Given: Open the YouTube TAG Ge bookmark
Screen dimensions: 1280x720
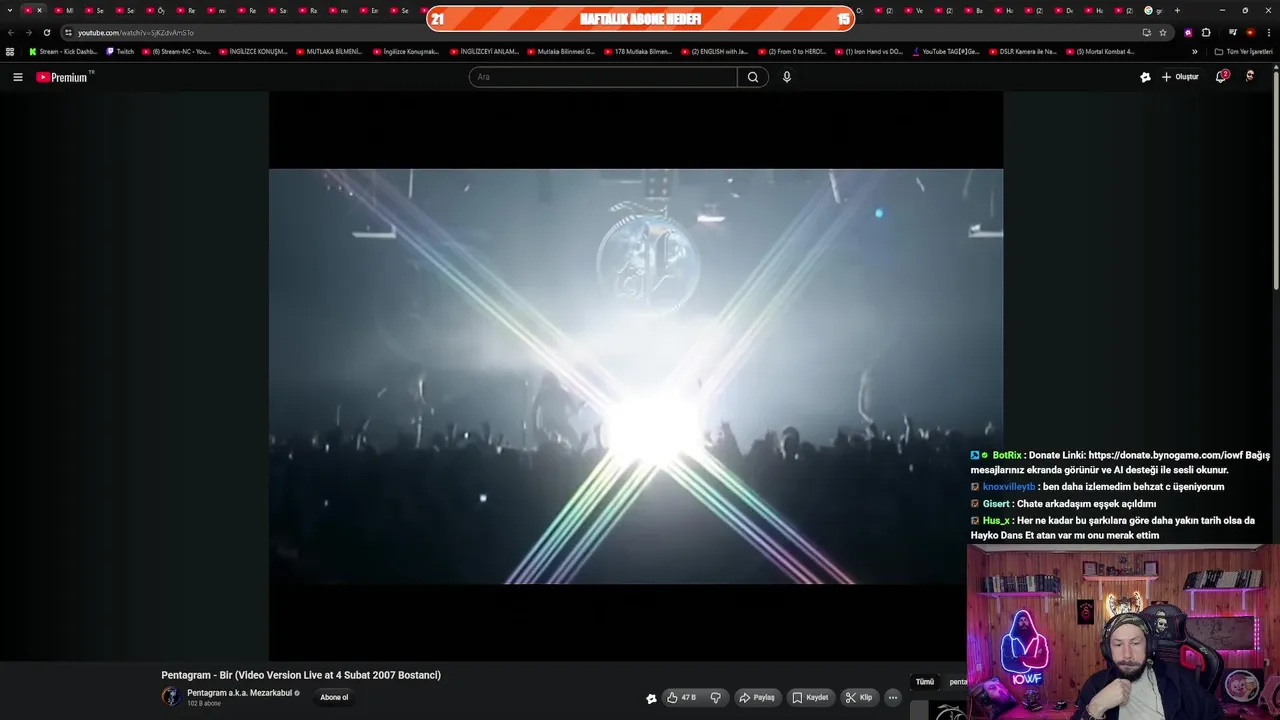Looking at the screenshot, I should 945,51.
